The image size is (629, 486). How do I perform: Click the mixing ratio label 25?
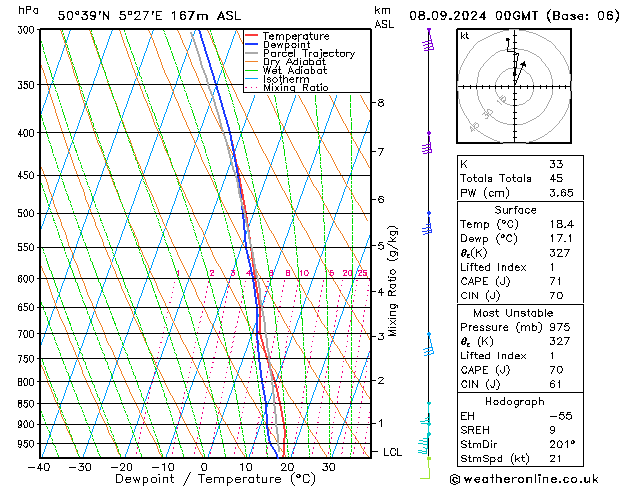(362, 273)
